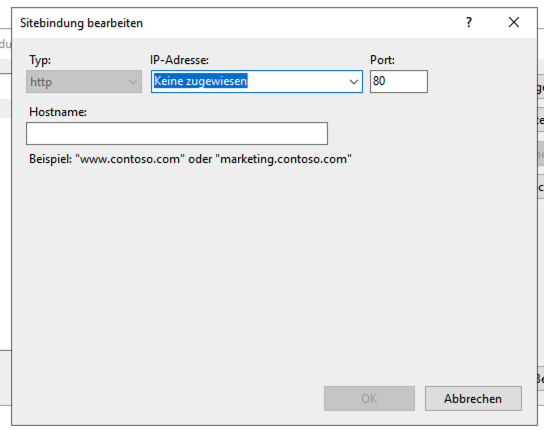Click the IP-Adresse label
This screenshot has height=431, width=544.
point(179,60)
